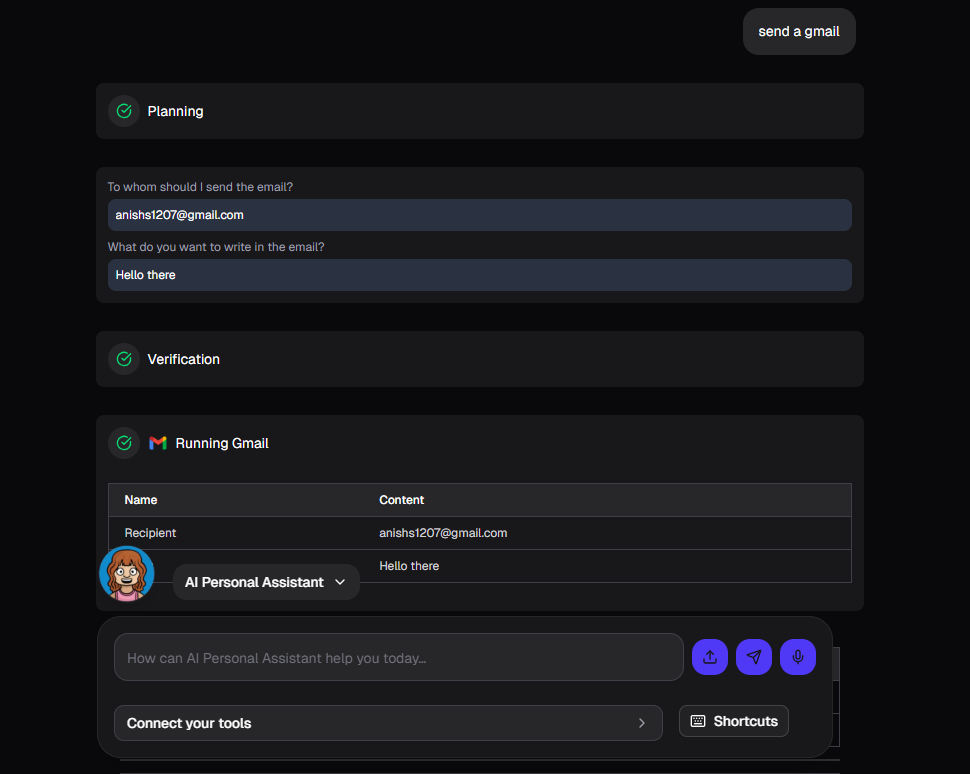Open the Shortcuts button
The width and height of the screenshot is (970, 774).
[x=734, y=721]
